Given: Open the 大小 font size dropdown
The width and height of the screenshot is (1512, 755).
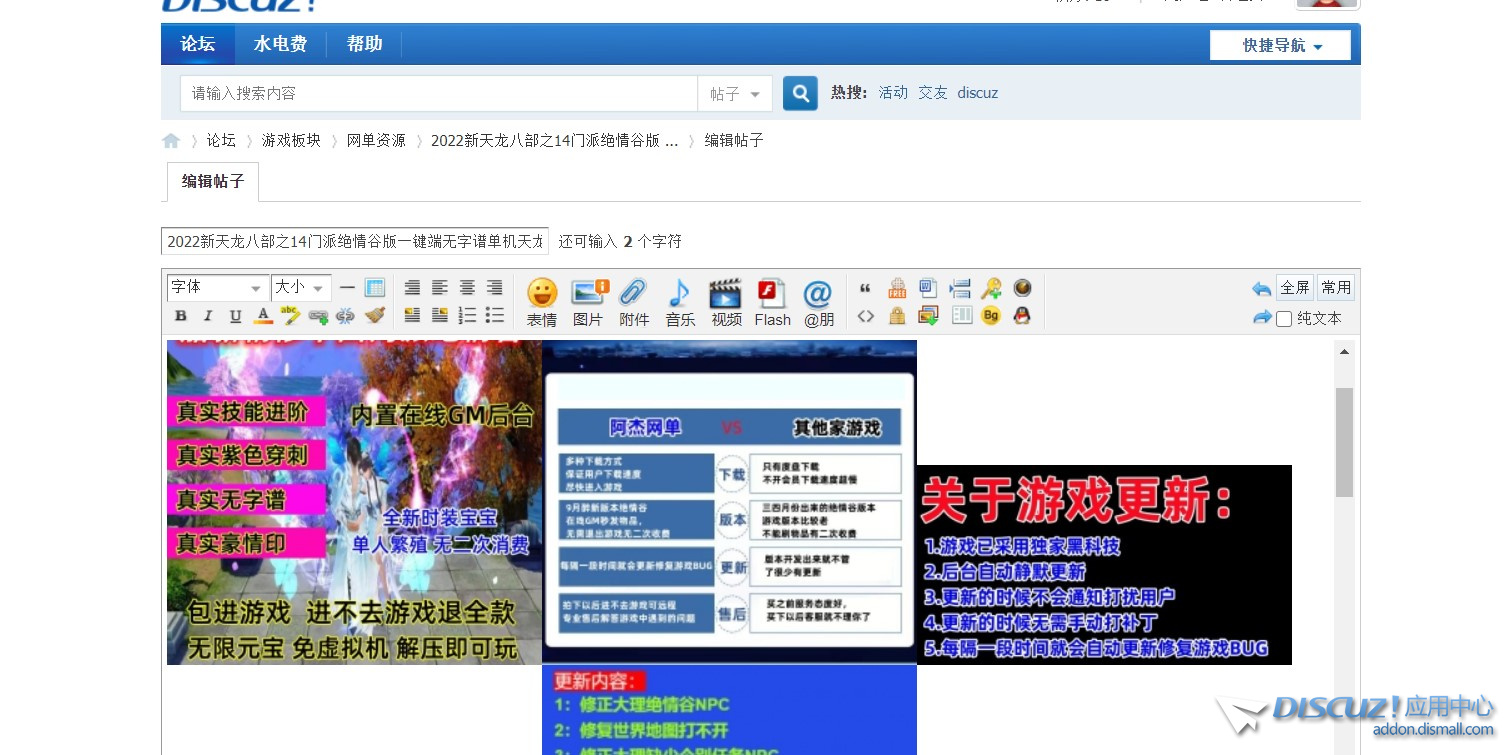Looking at the screenshot, I should pyautogui.click(x=301, y=288).
